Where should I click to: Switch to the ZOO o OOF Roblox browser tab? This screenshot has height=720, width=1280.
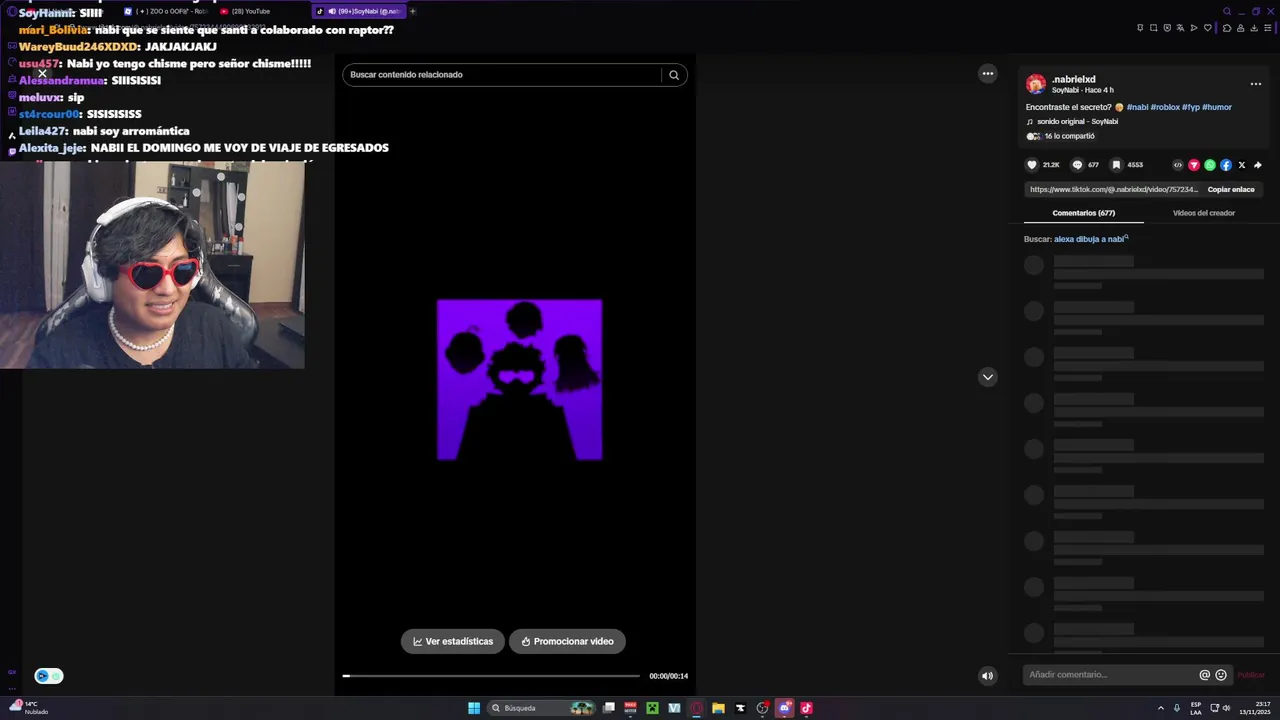pos(165,11)
